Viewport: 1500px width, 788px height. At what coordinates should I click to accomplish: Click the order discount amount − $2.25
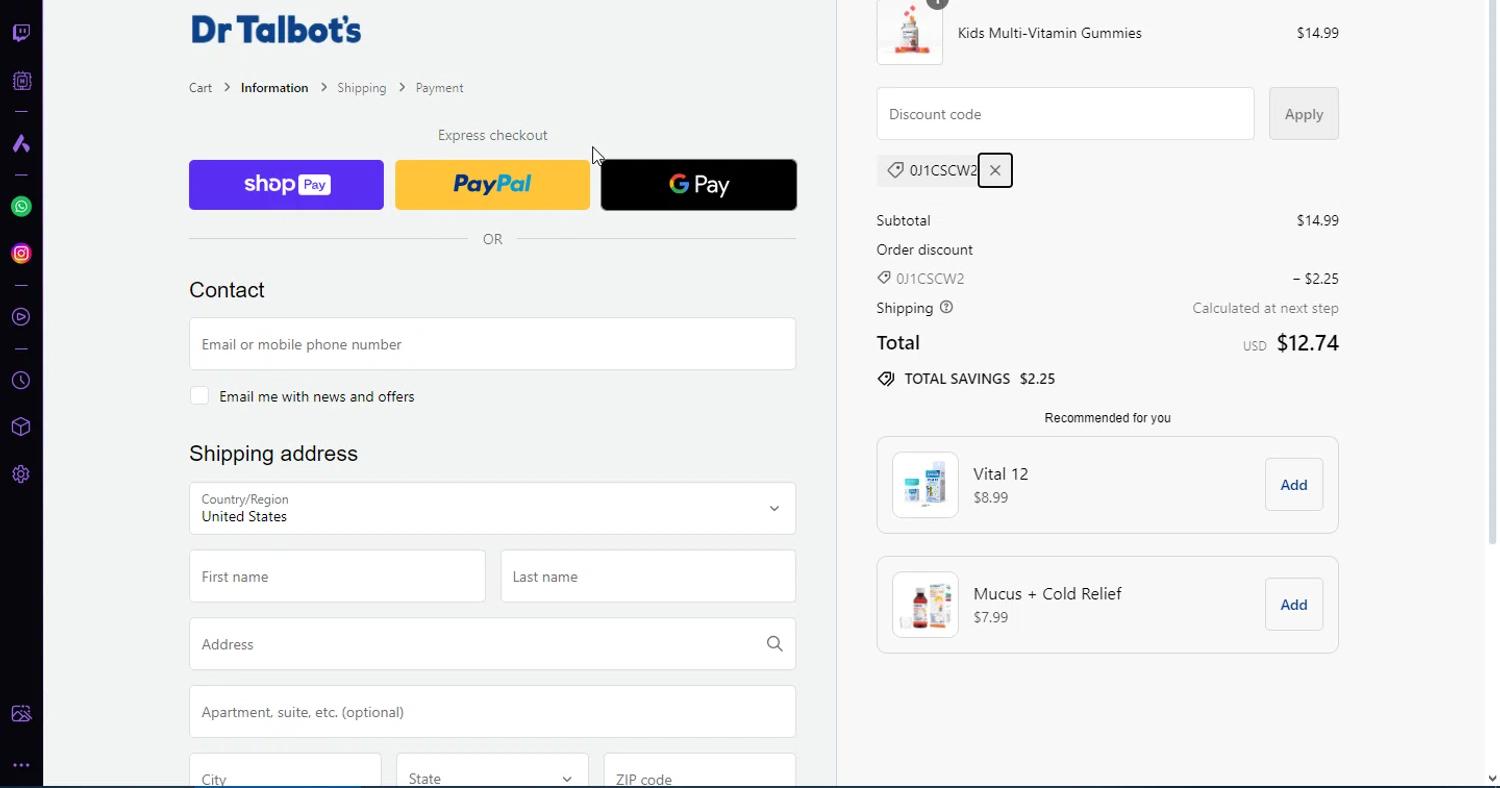[x=1315, y=279]
